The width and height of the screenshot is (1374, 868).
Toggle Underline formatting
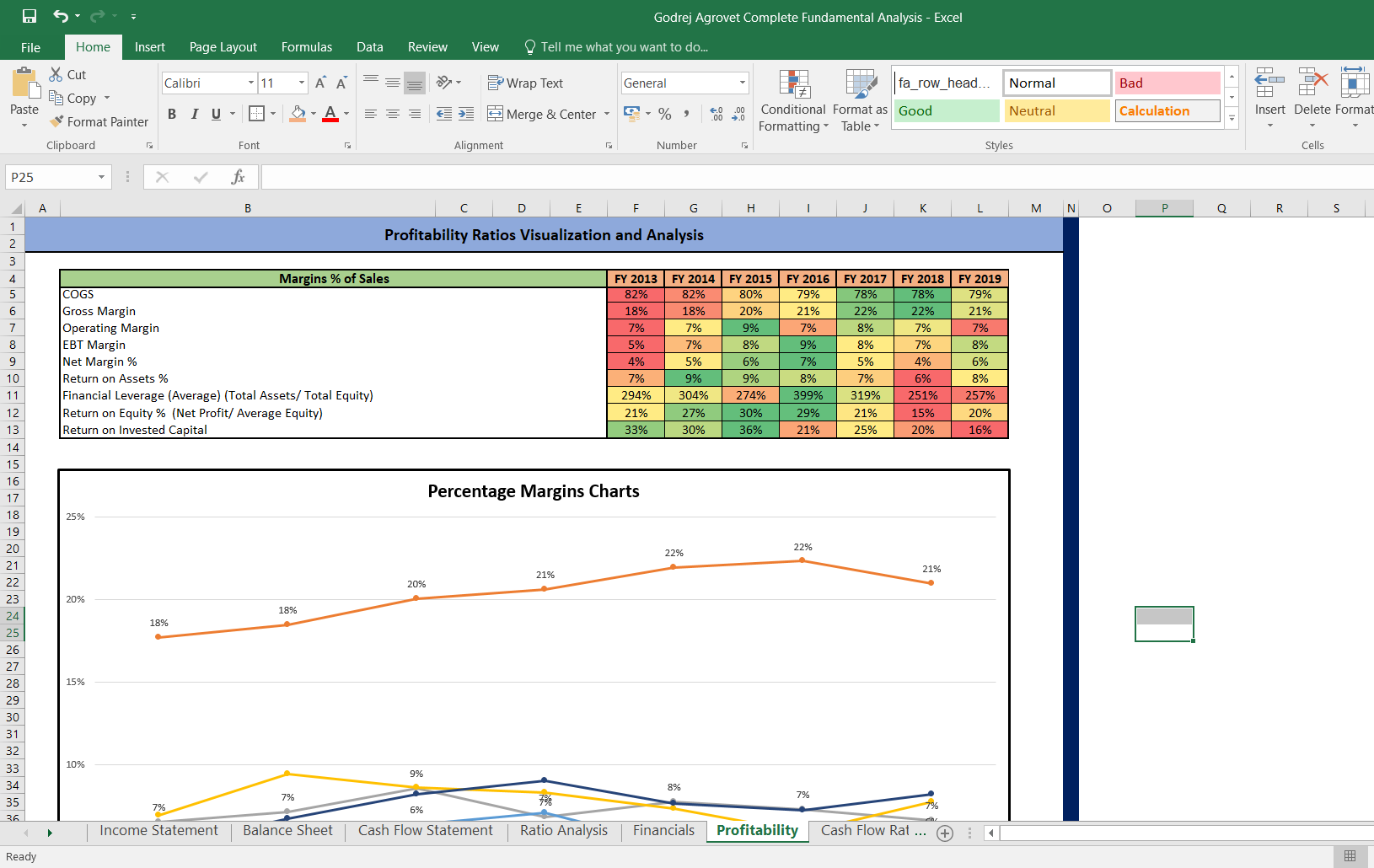(x=216, y=114)
